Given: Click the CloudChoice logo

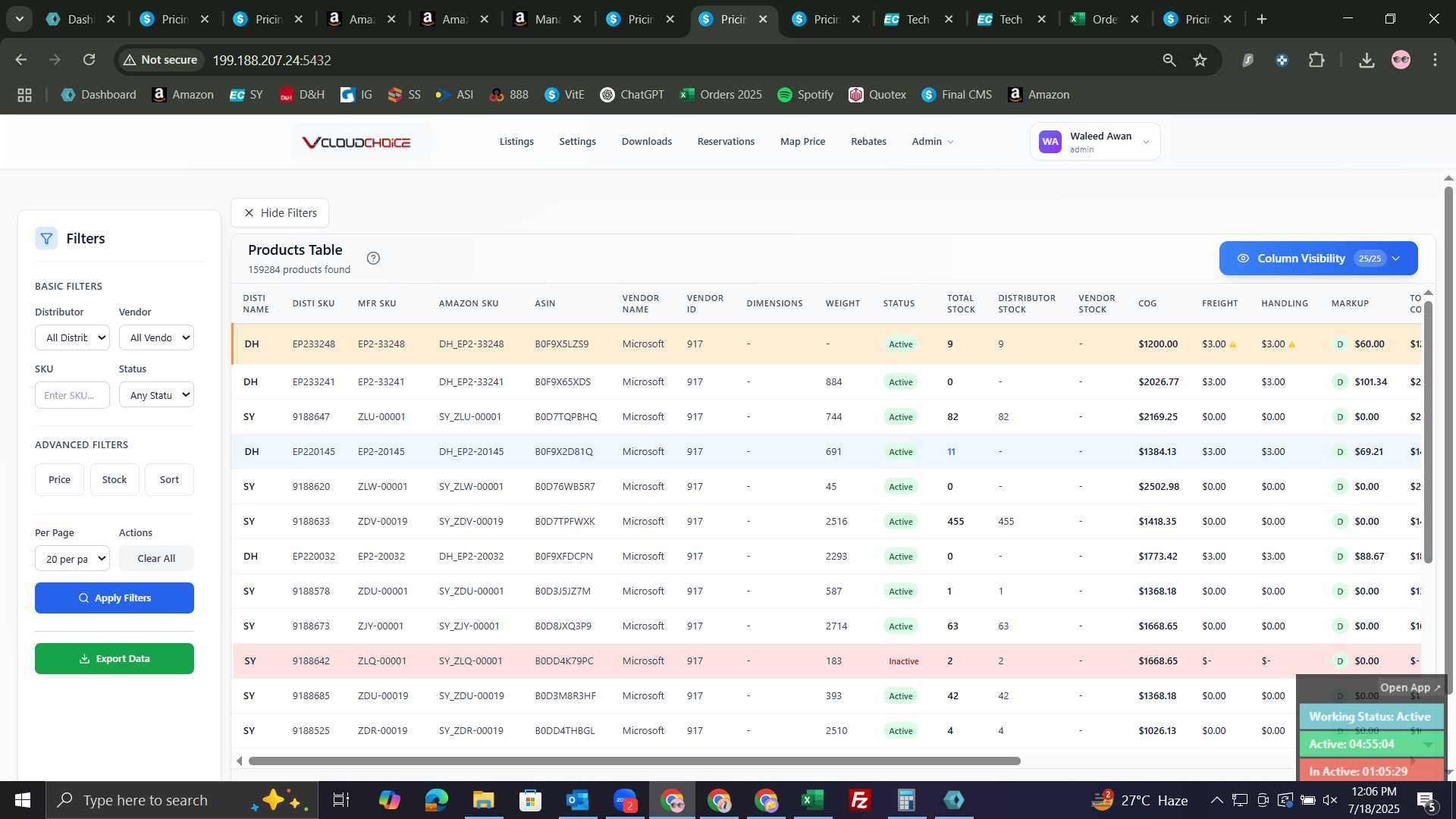Looking at the screenshot, I should click(x=356, y=142).
